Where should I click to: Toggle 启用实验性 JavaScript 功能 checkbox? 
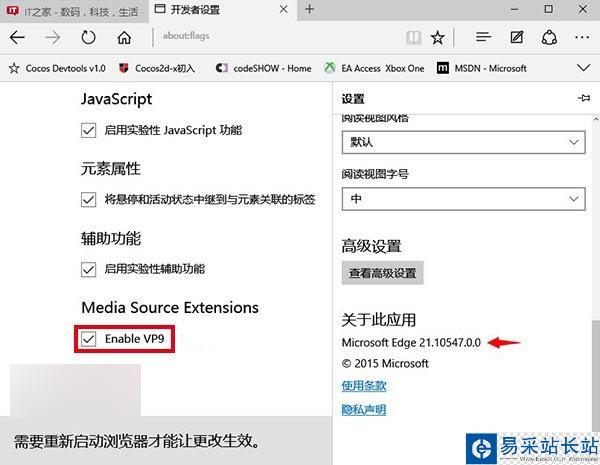click(x=88, y=131)
